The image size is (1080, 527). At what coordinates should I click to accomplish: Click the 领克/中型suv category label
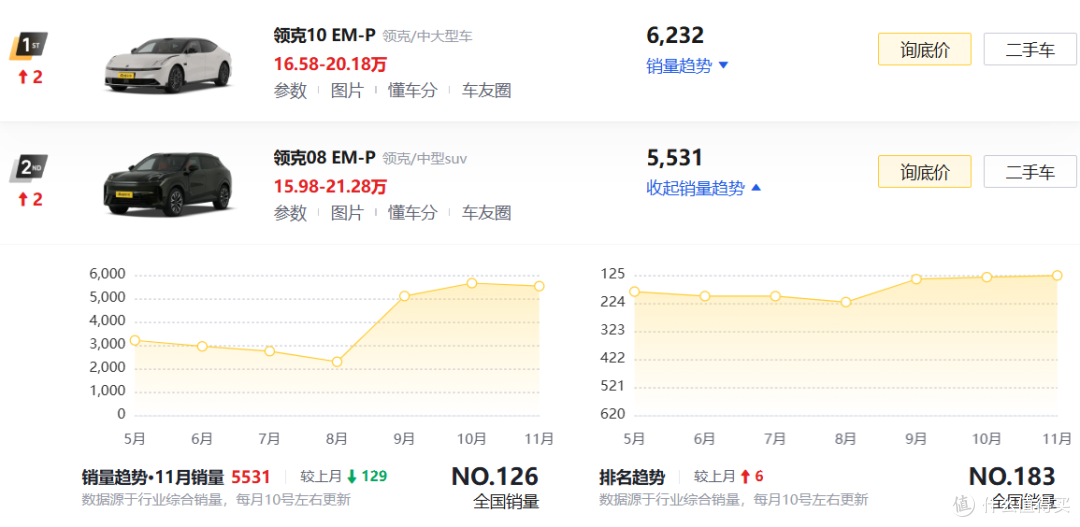pos(424,158)
